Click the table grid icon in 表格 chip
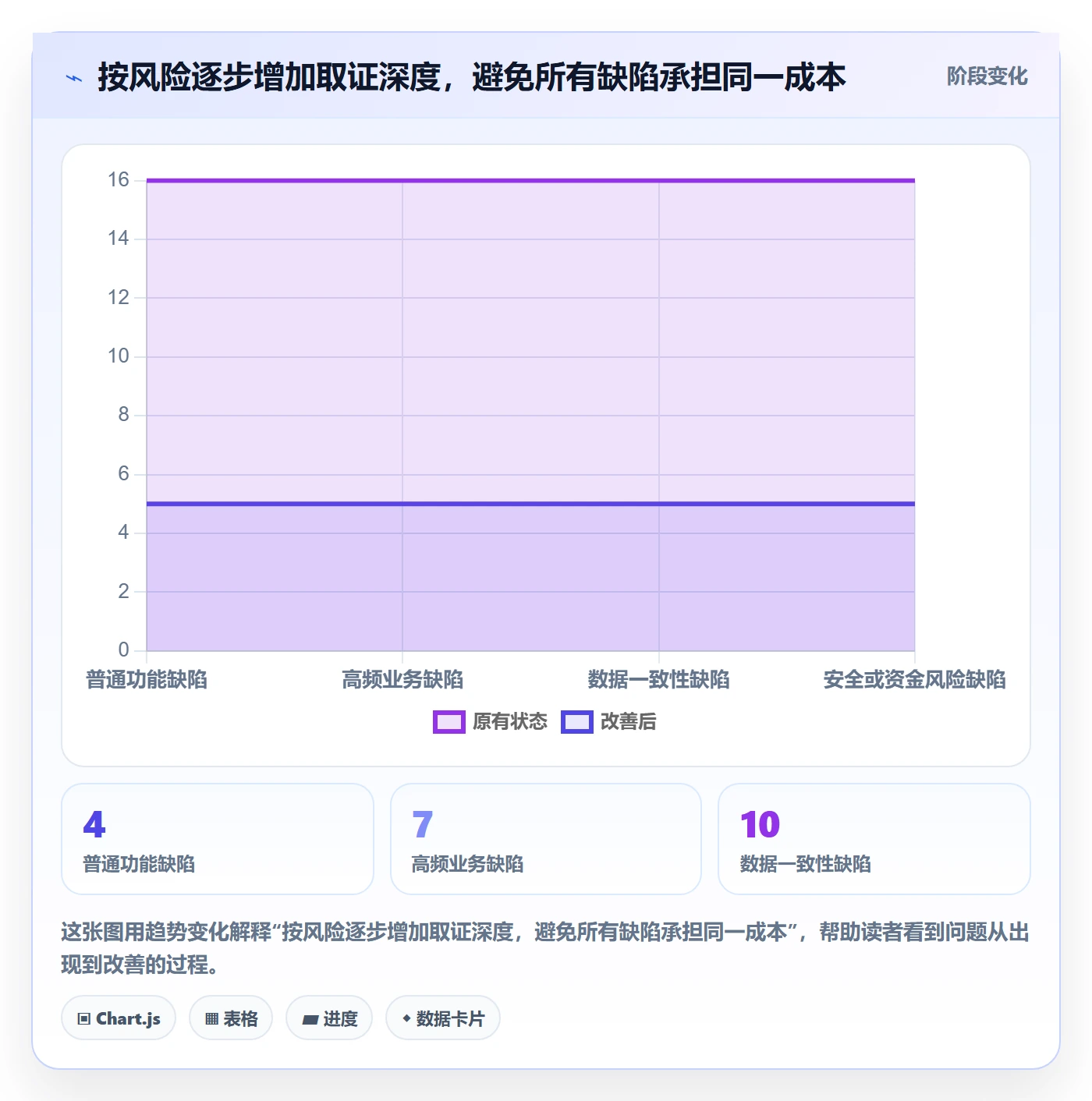 (x=211, y=1019)
